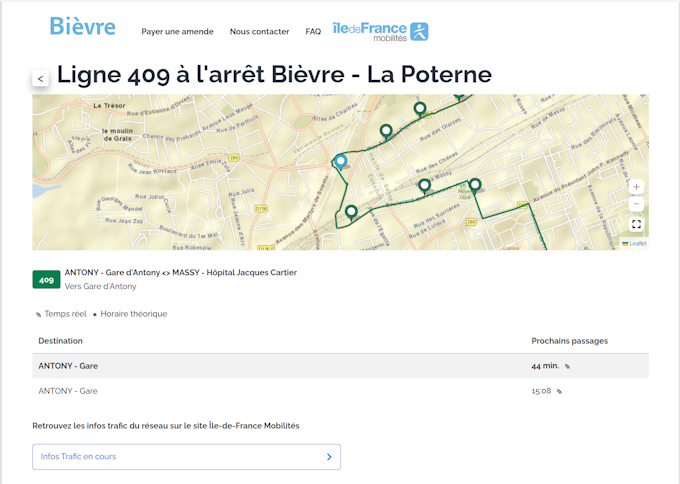
Task: Go to the Nous contacter page
Action: tap(259, 32)
